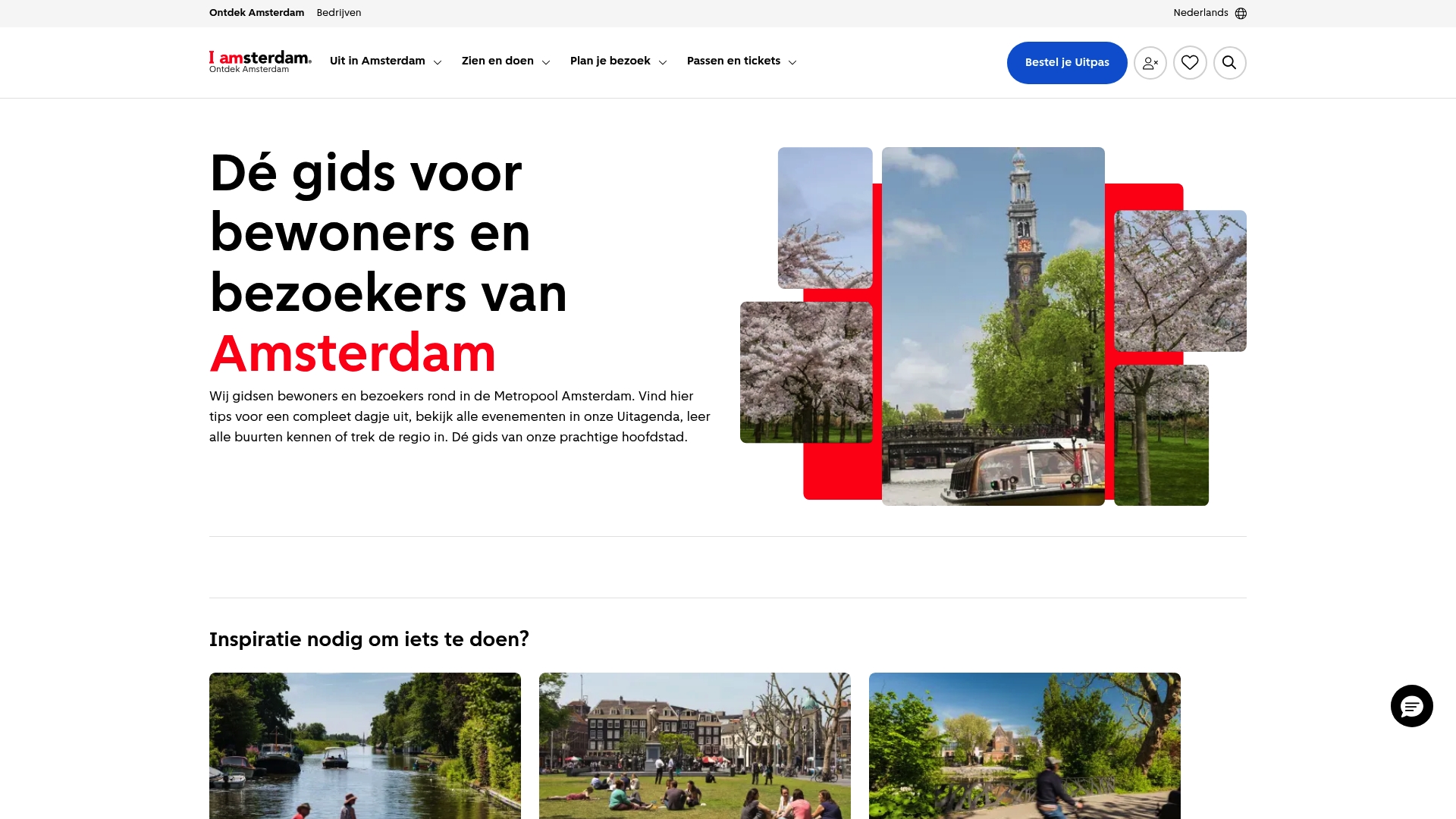
Task: Open the Passen en tickets menu
Action: pyautogui.click(x=742, y=61)
